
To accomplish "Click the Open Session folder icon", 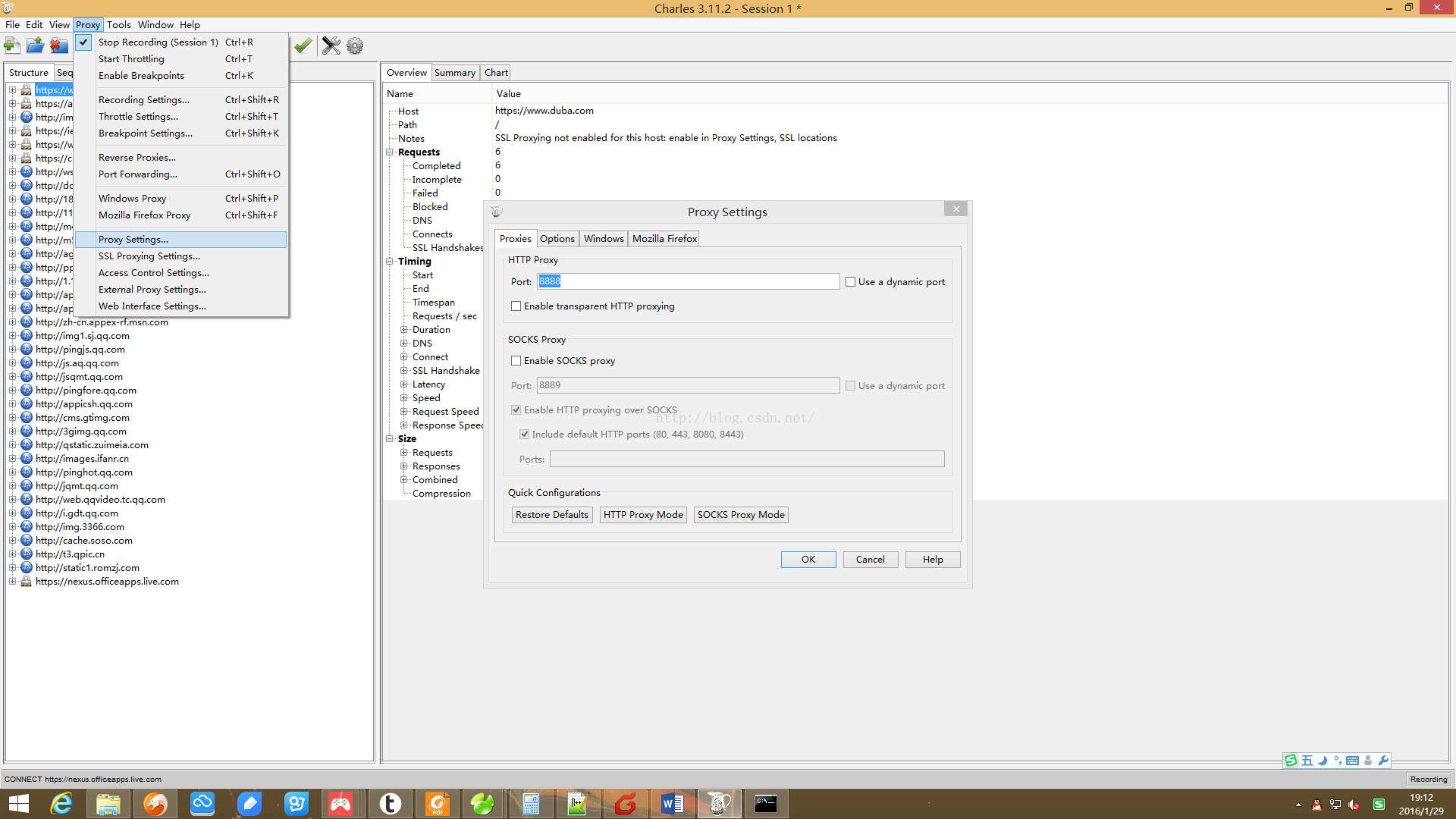I will tap(35, 45).
